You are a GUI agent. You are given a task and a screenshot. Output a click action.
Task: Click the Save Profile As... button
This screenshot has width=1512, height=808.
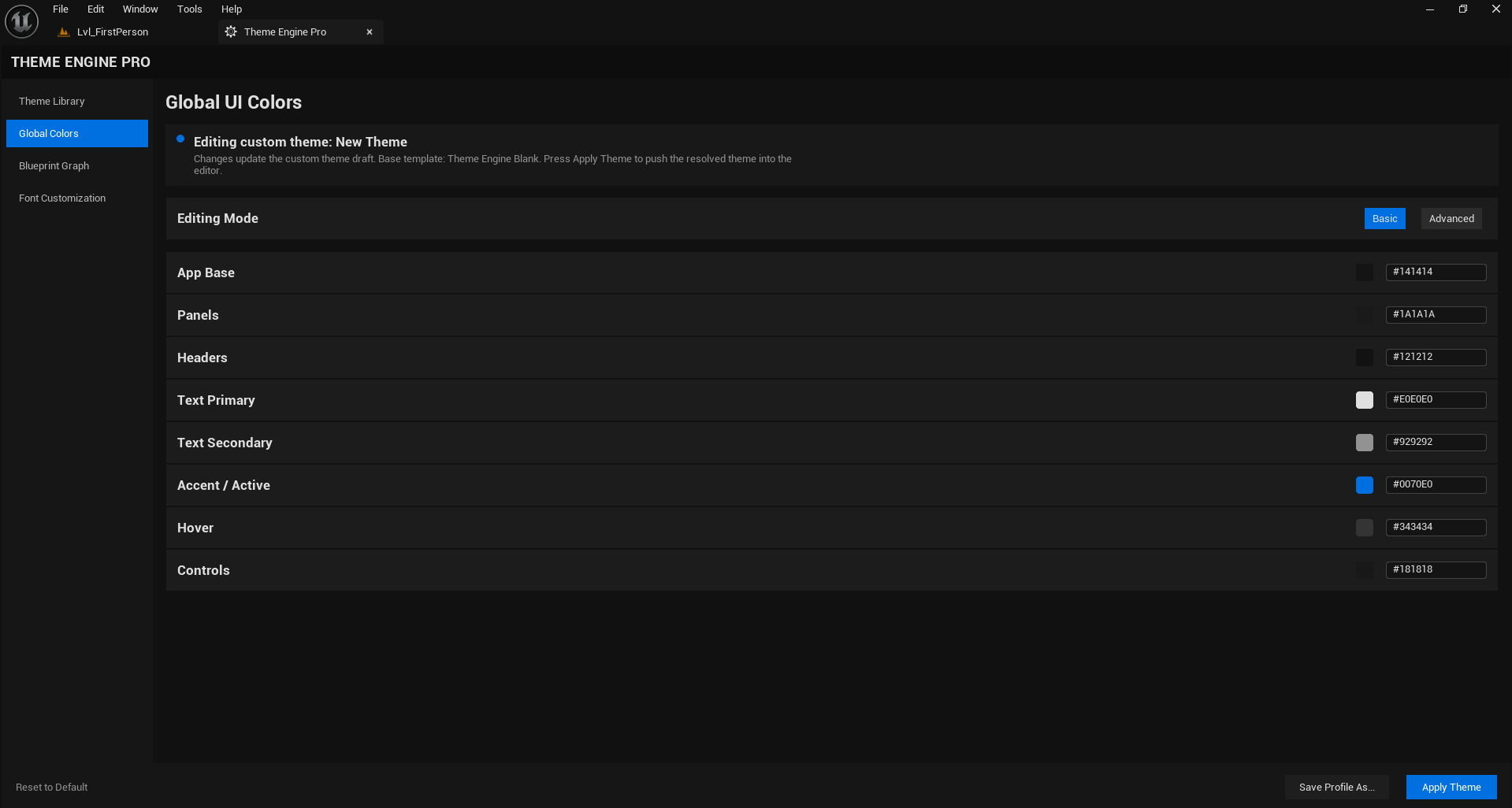1337,788
